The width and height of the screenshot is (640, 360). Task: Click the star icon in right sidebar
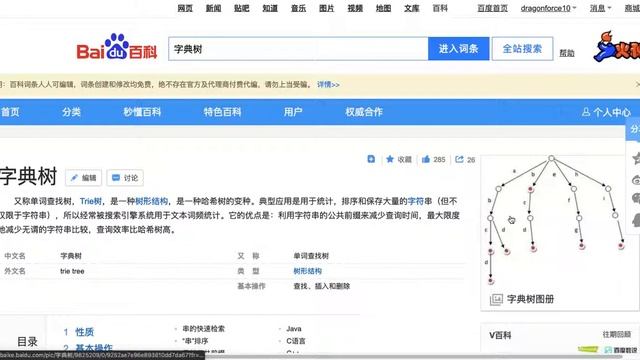(x=636, y=158)
